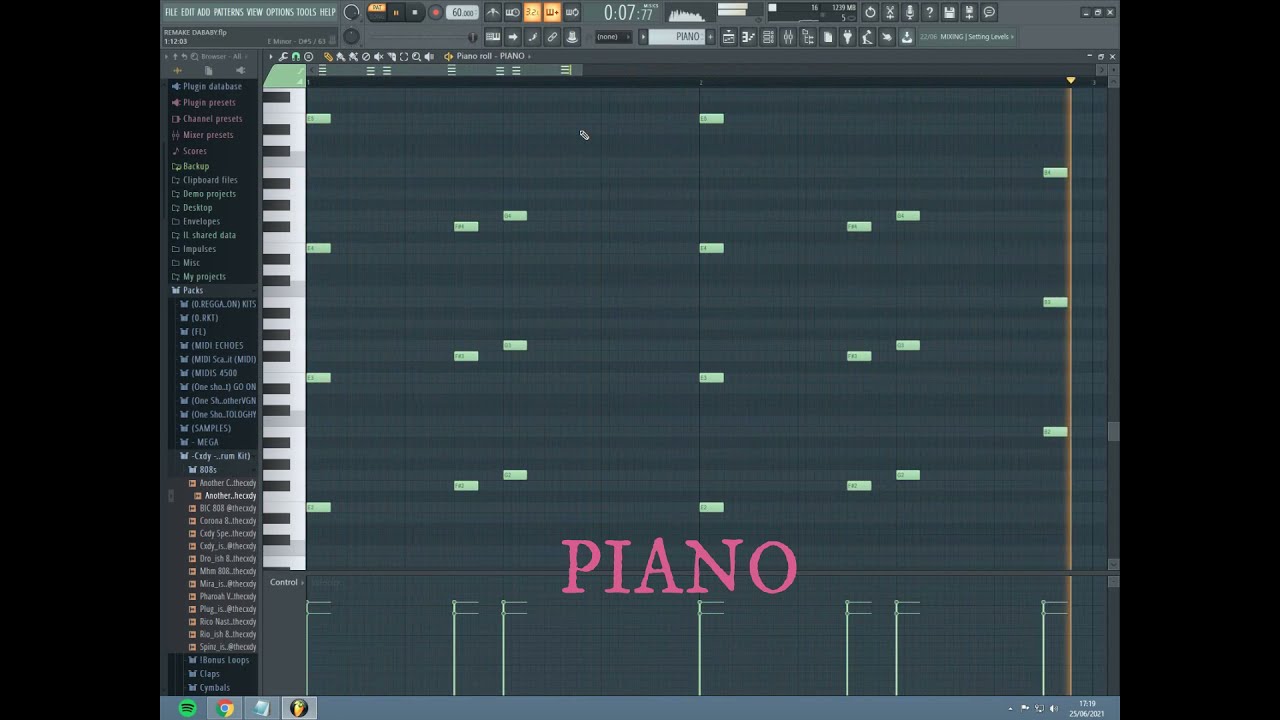Click the undo history icon
This screenshot has width=1280, height=720.
pos(870,12)
